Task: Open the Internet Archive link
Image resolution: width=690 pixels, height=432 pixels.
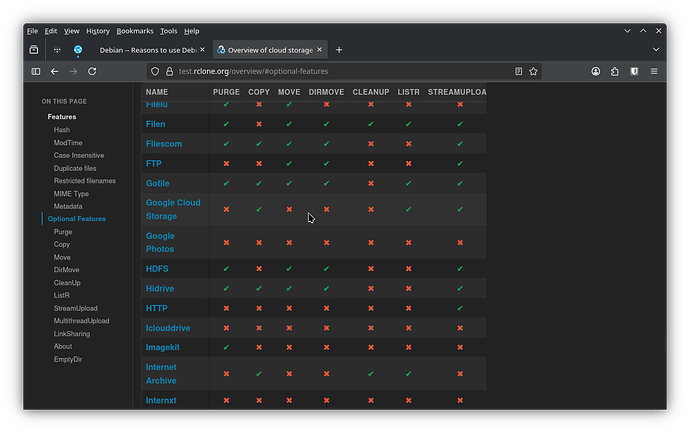Action: point(161,374)
